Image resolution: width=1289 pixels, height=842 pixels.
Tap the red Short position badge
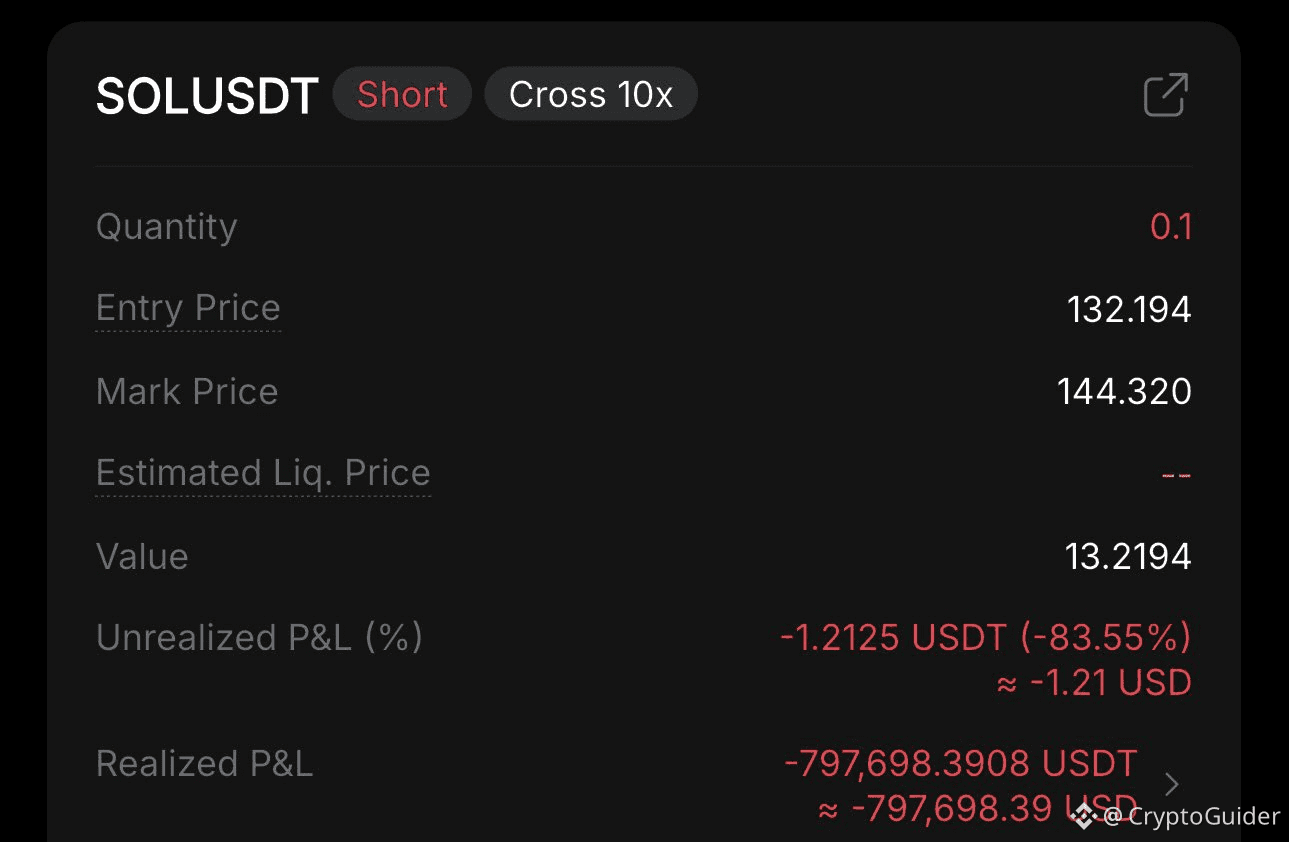(402, 95)
